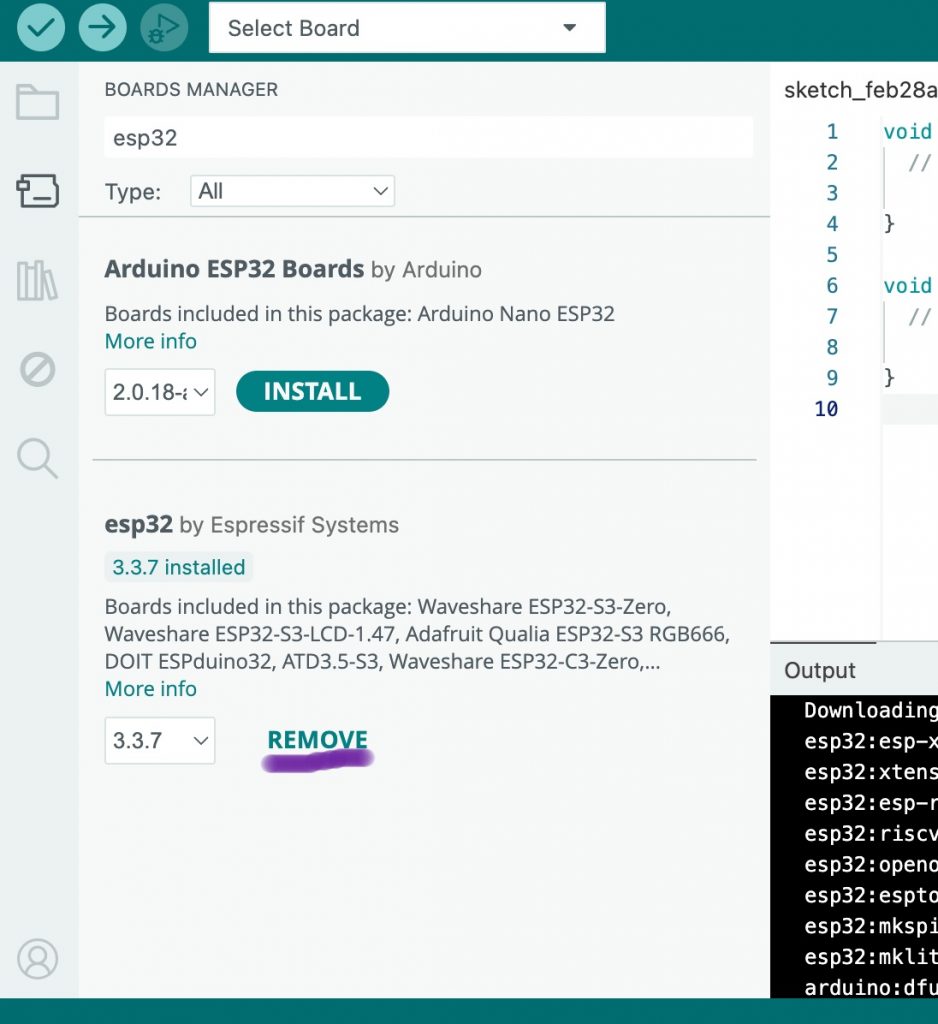Open the Search magnifier in sidebar

[x=38, y=458]
